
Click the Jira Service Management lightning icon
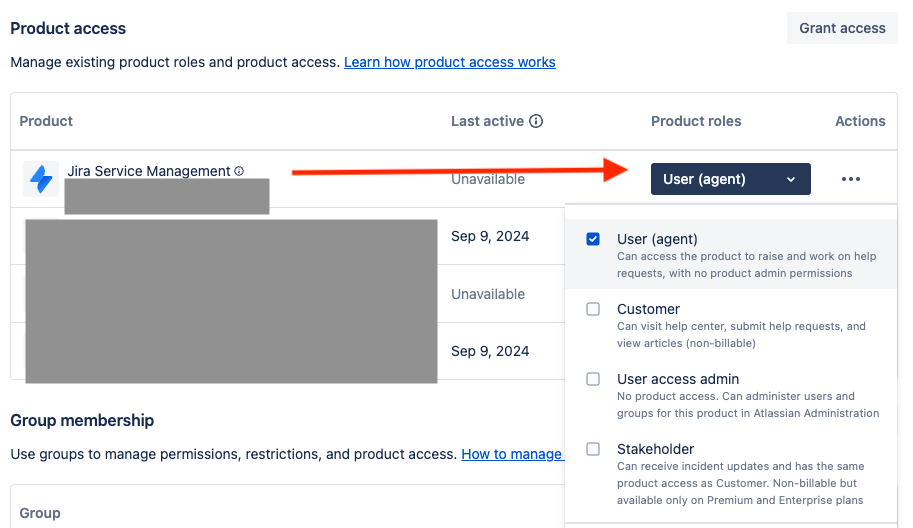[x=41, y=179]
